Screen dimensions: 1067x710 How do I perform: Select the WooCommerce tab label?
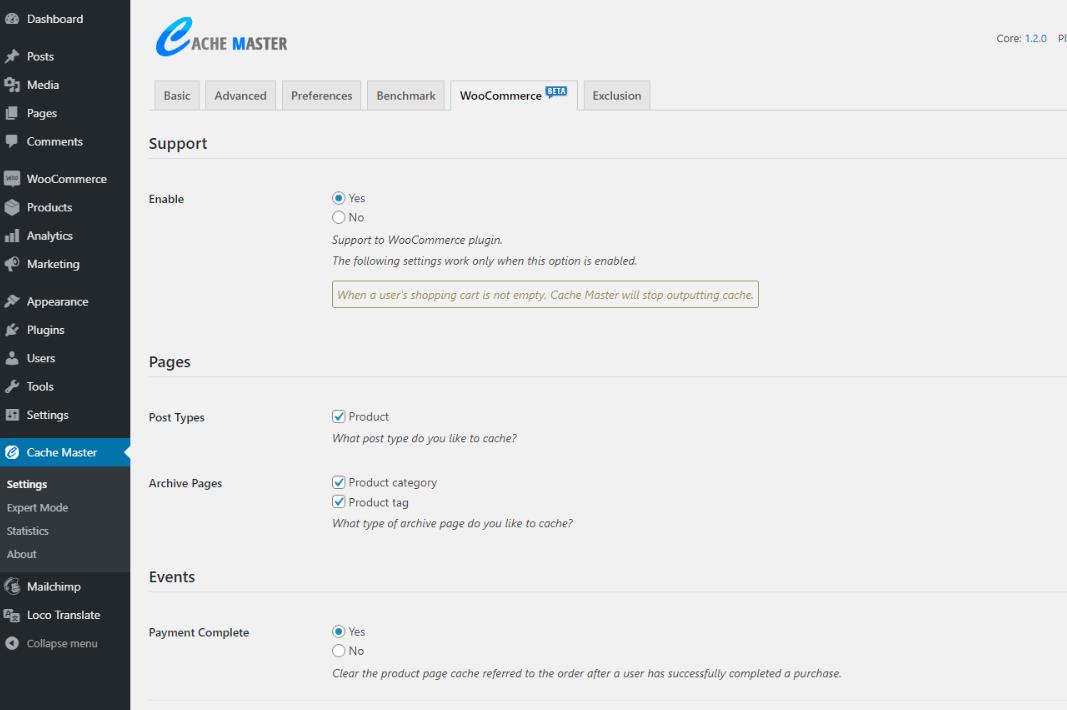(501, 96)
